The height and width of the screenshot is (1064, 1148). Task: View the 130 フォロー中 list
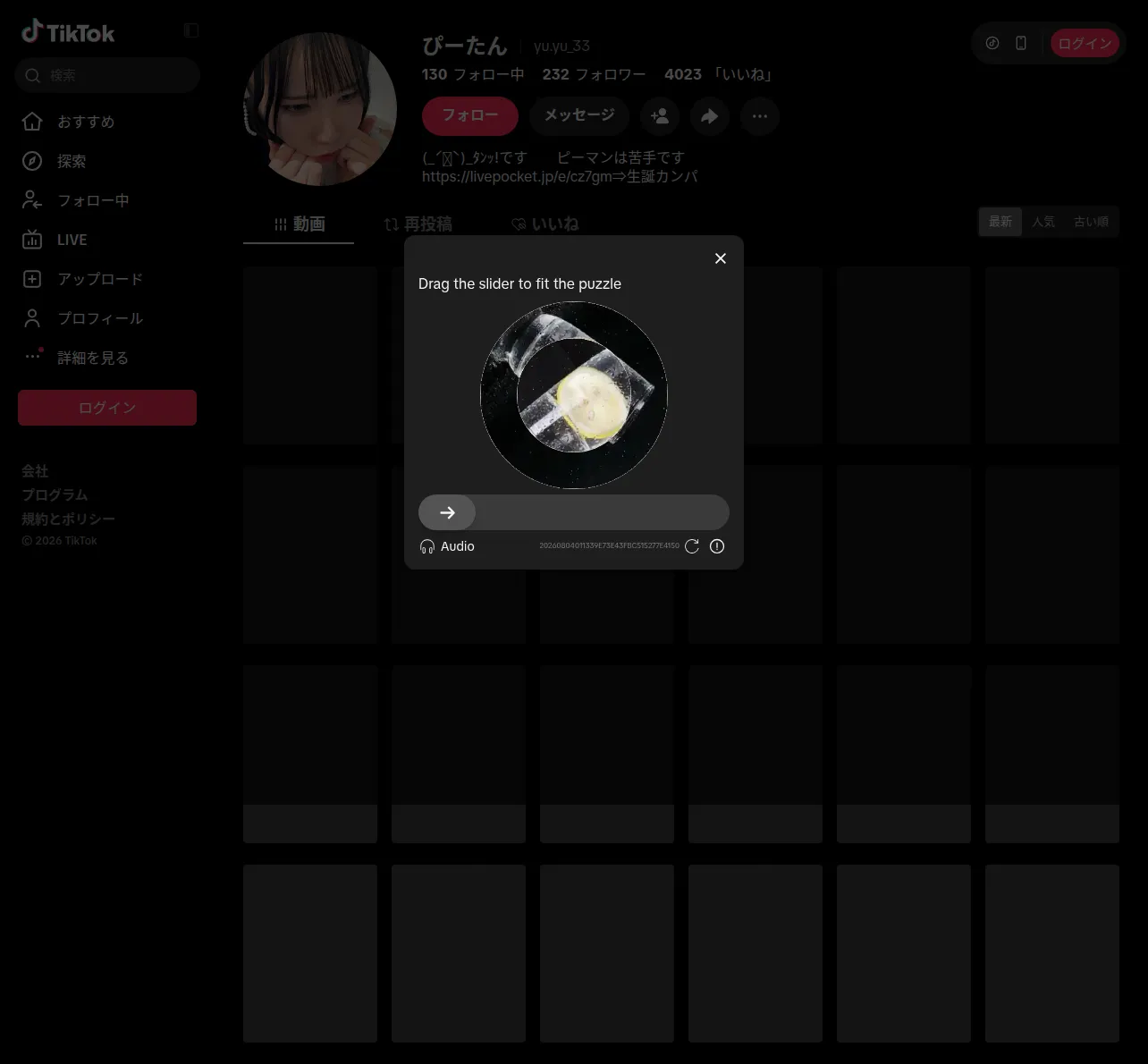pos(473,74)
